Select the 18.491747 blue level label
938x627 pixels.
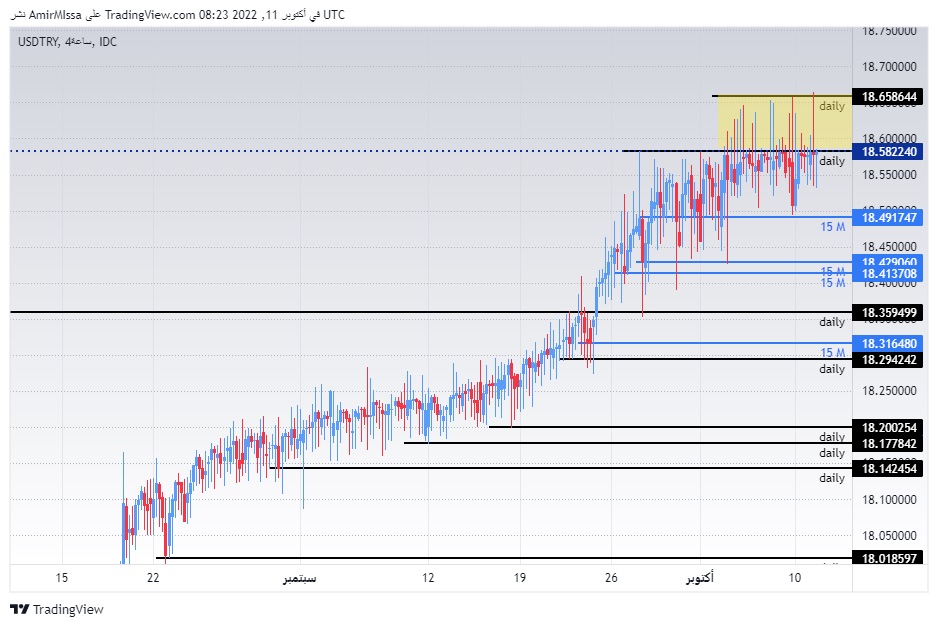point(891,218)
